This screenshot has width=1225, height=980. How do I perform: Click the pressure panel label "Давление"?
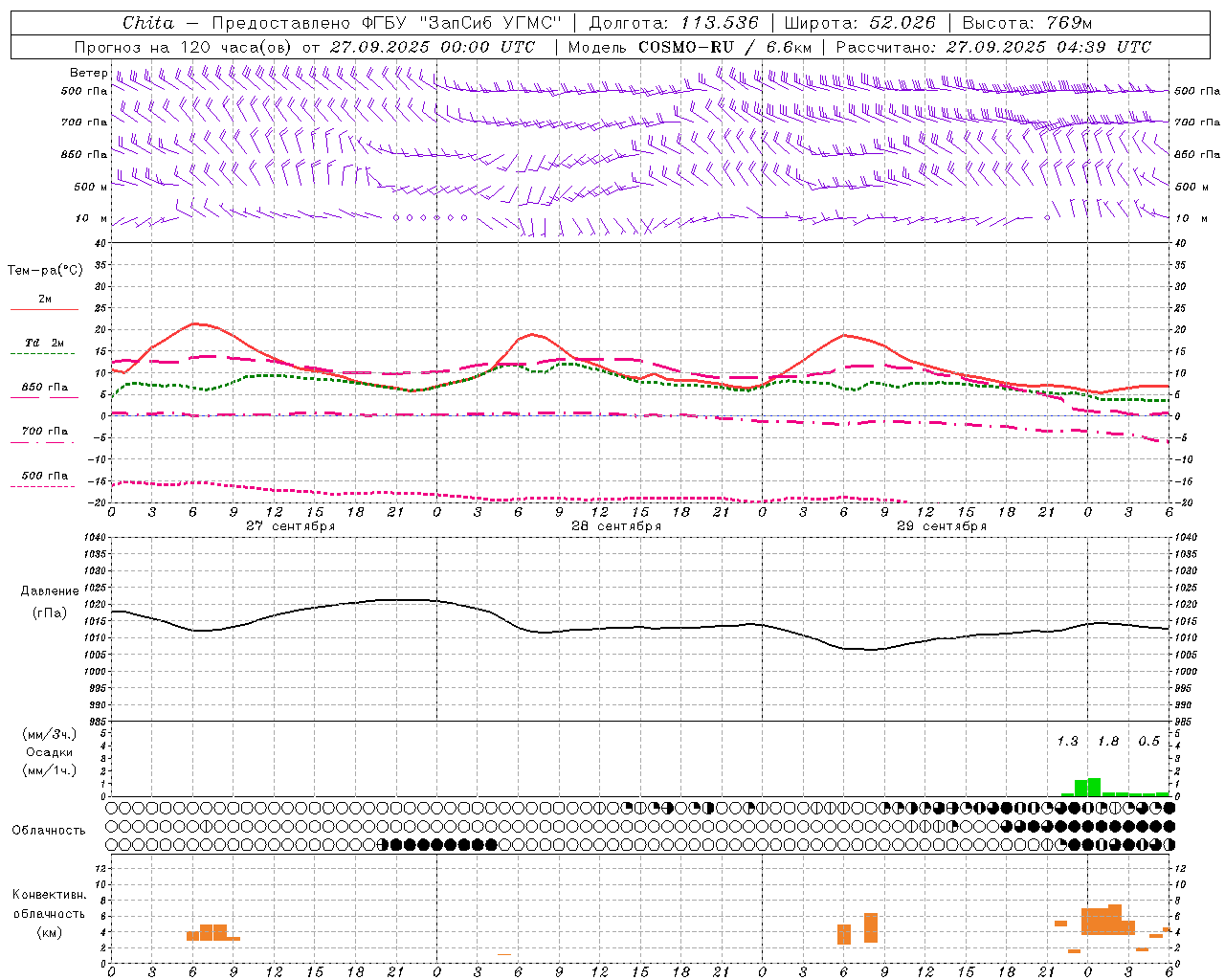pos(50,591)
